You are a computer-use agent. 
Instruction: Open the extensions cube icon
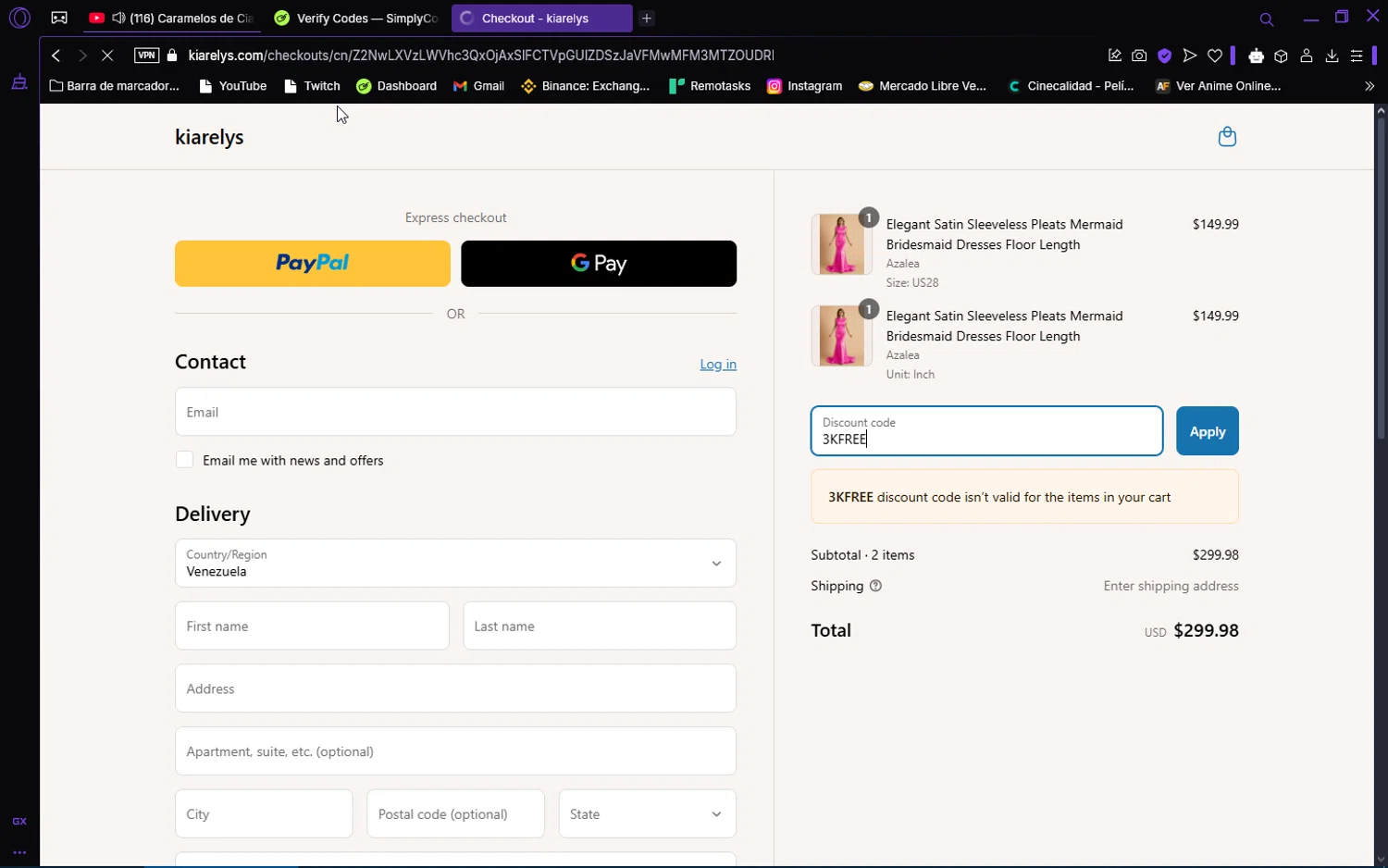coord(1282,56)
